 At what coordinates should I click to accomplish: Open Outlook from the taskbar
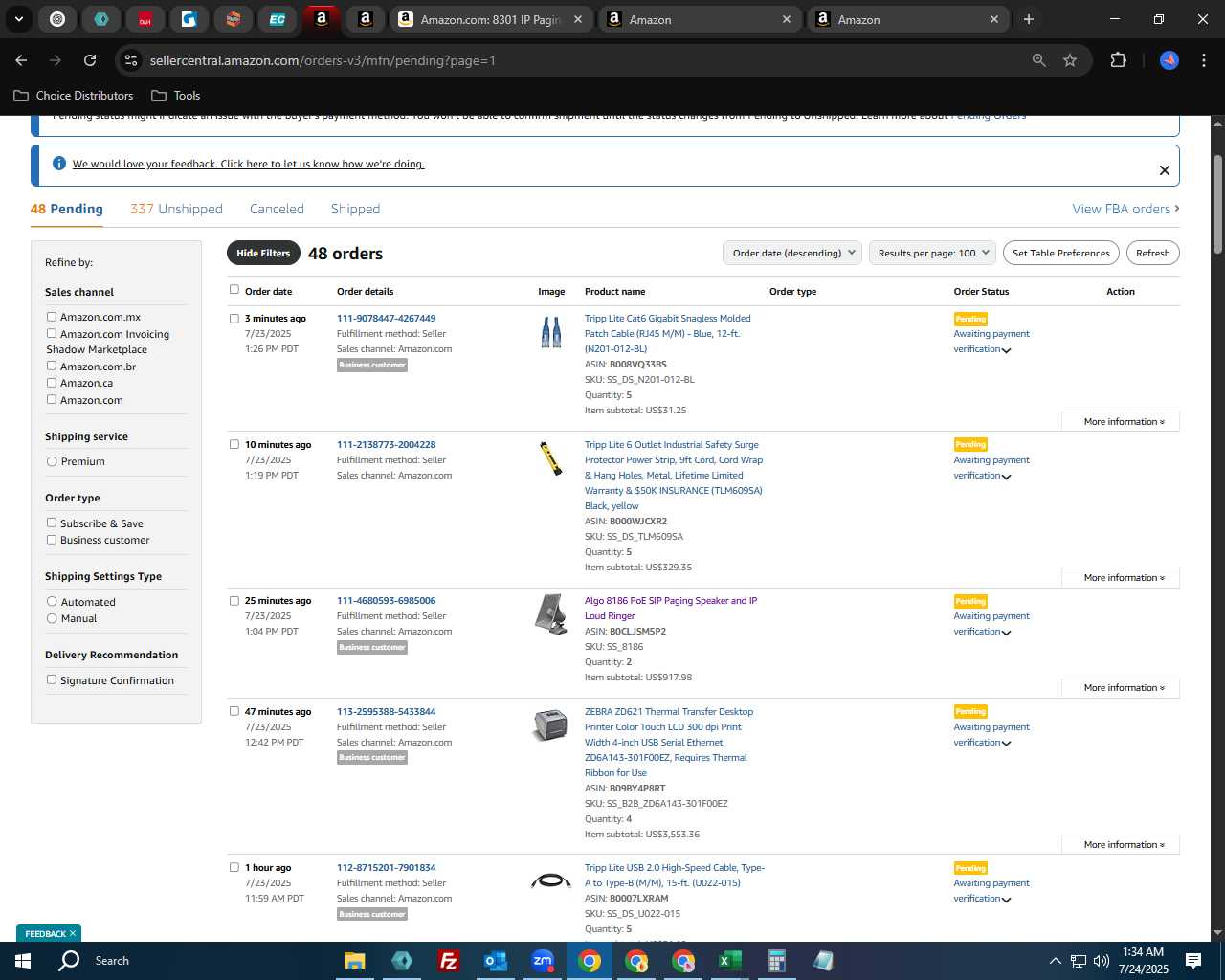click(495, 961)
